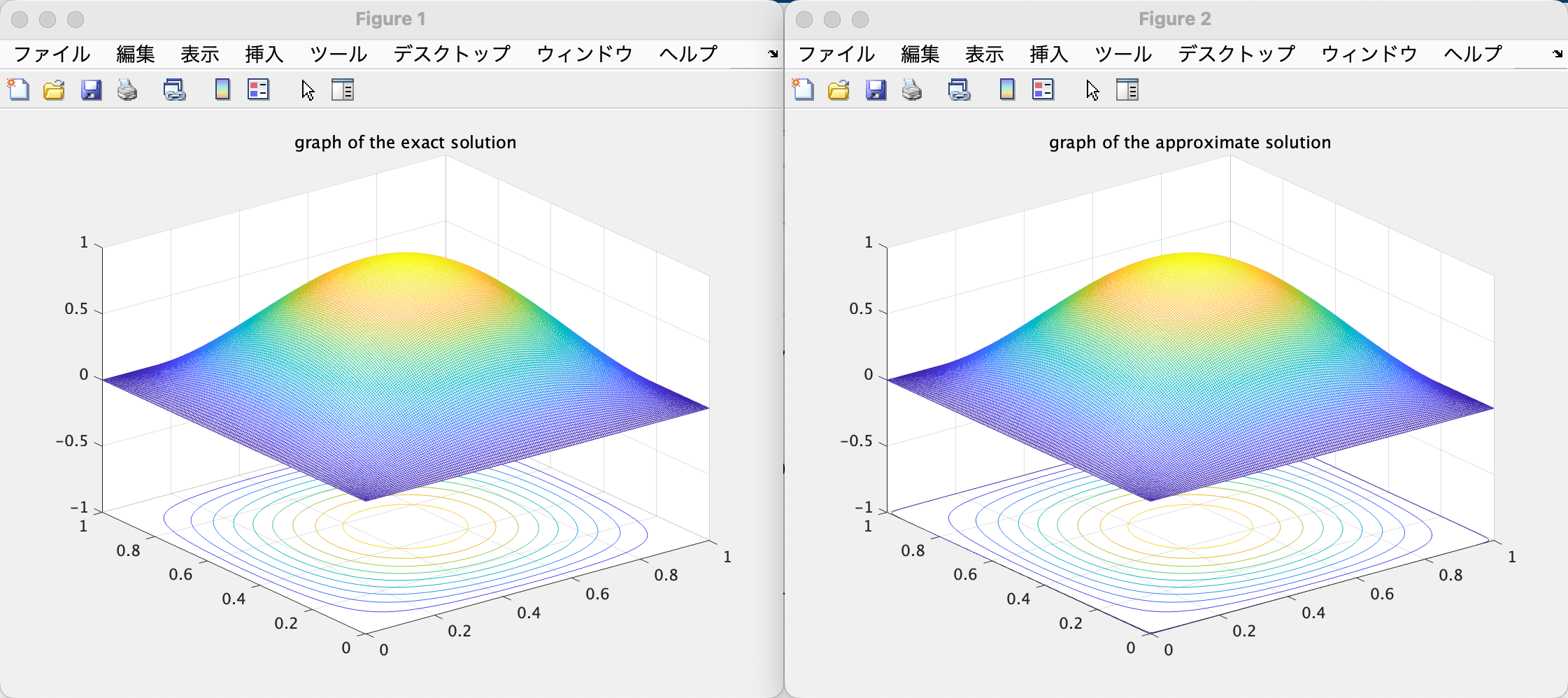Viewport: 1568px width, 698px height.
Task: Click toolbar dock arrow in Figure 1
Action: pyautogui.click(x=773, y=54)
